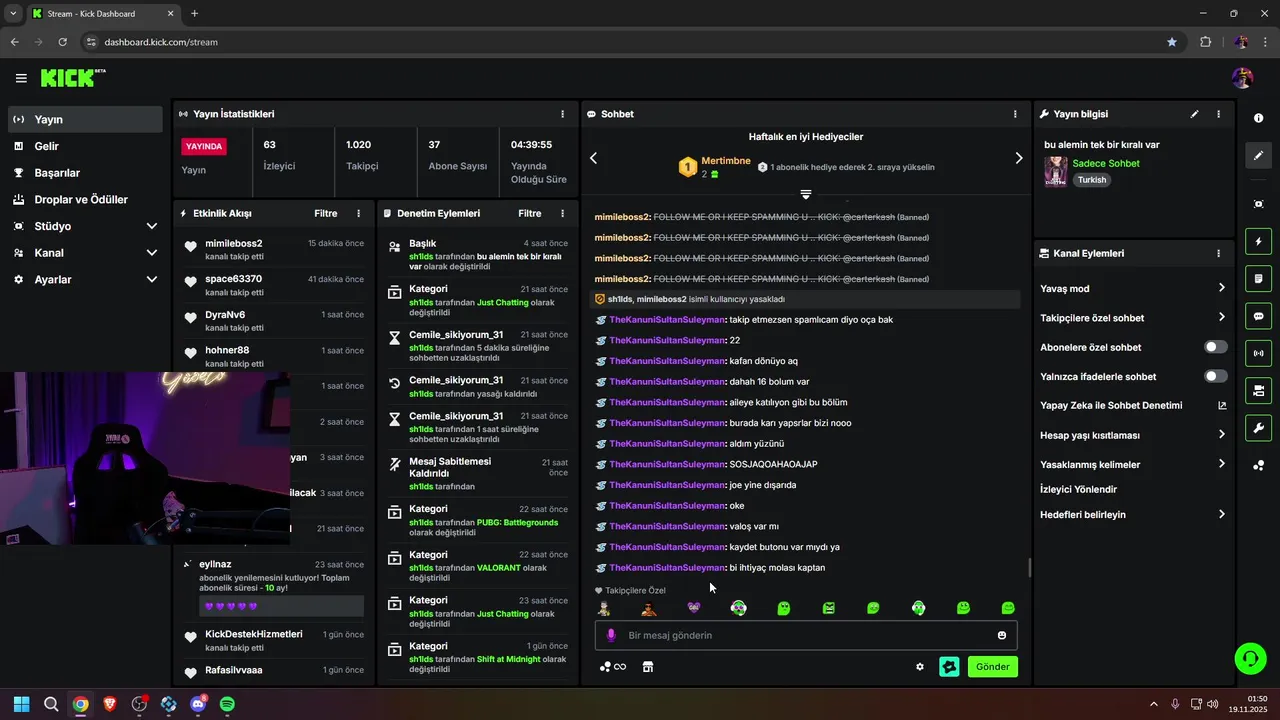Collapse the weekly gifters banner arrow
Screen dimensions: 1280x720
[x=806, y=194]
